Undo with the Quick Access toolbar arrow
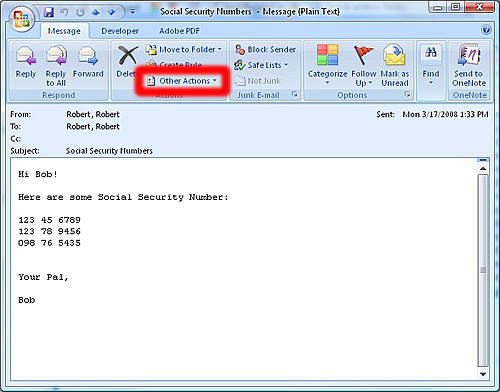Screen dimensions: 500x392 tap(64, 12)
